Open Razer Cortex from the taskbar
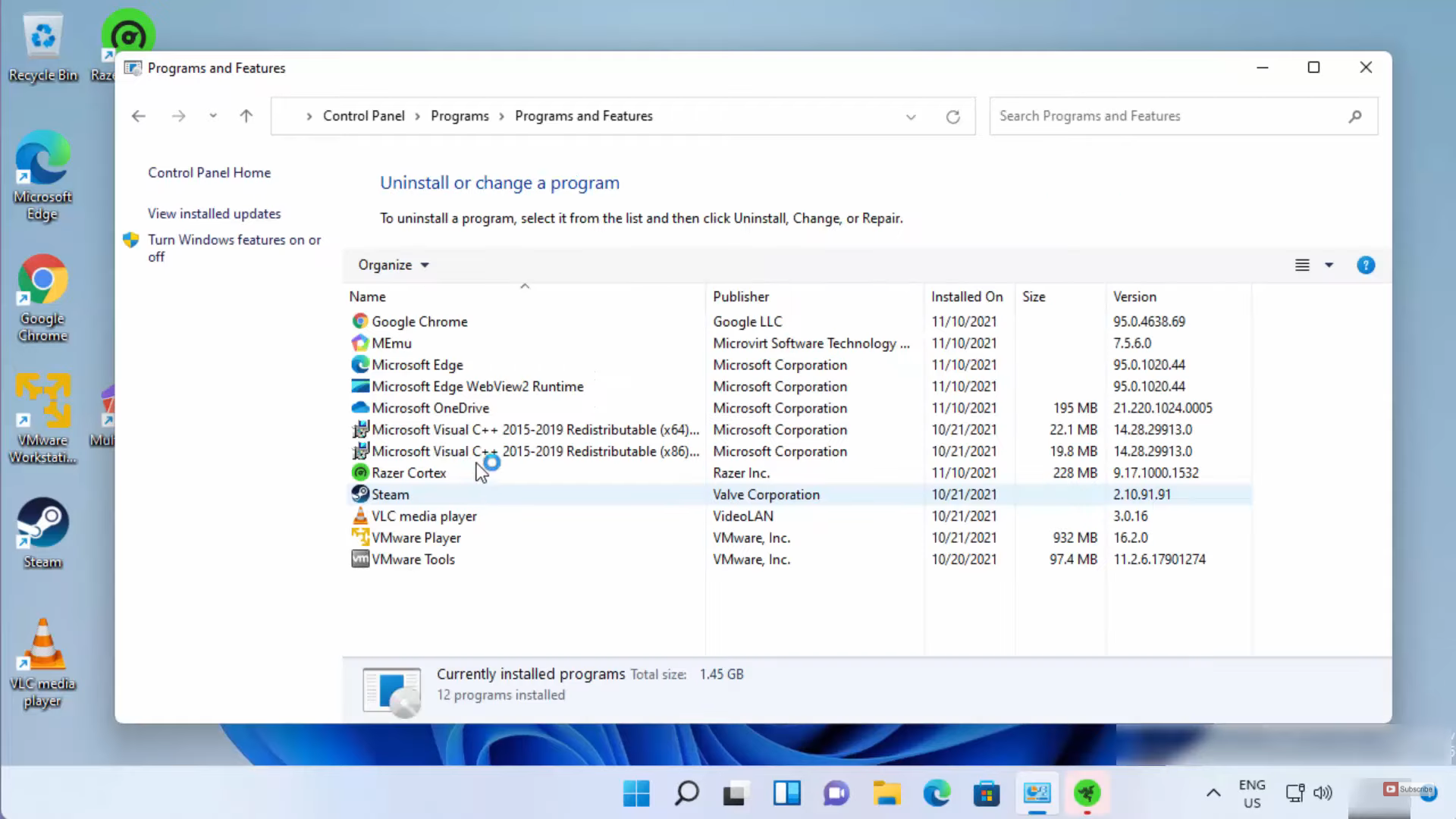 (x=1087, y=793)
